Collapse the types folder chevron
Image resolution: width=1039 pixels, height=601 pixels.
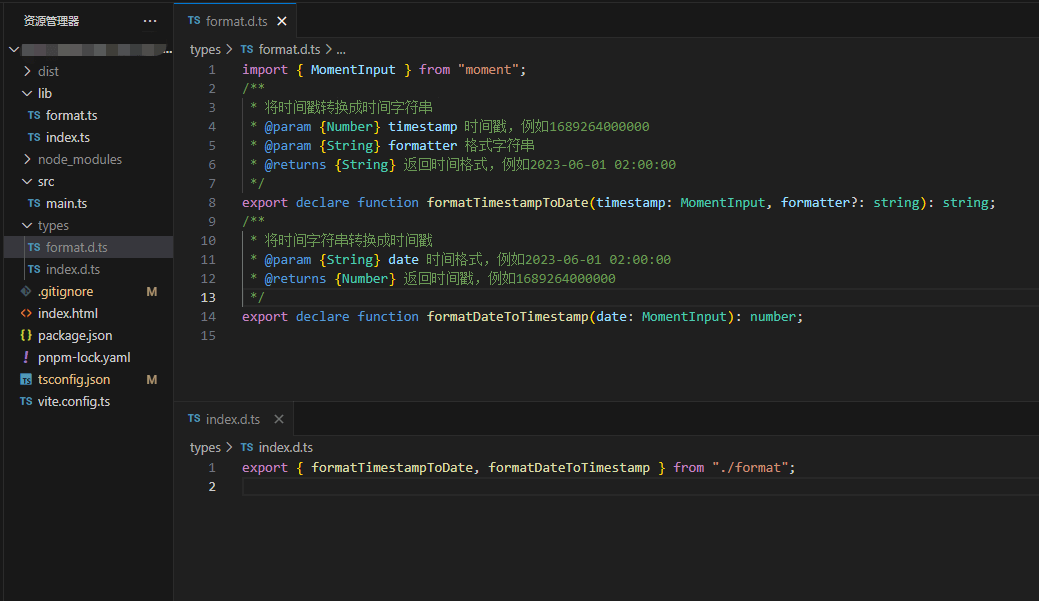click(x=27, y=225)
